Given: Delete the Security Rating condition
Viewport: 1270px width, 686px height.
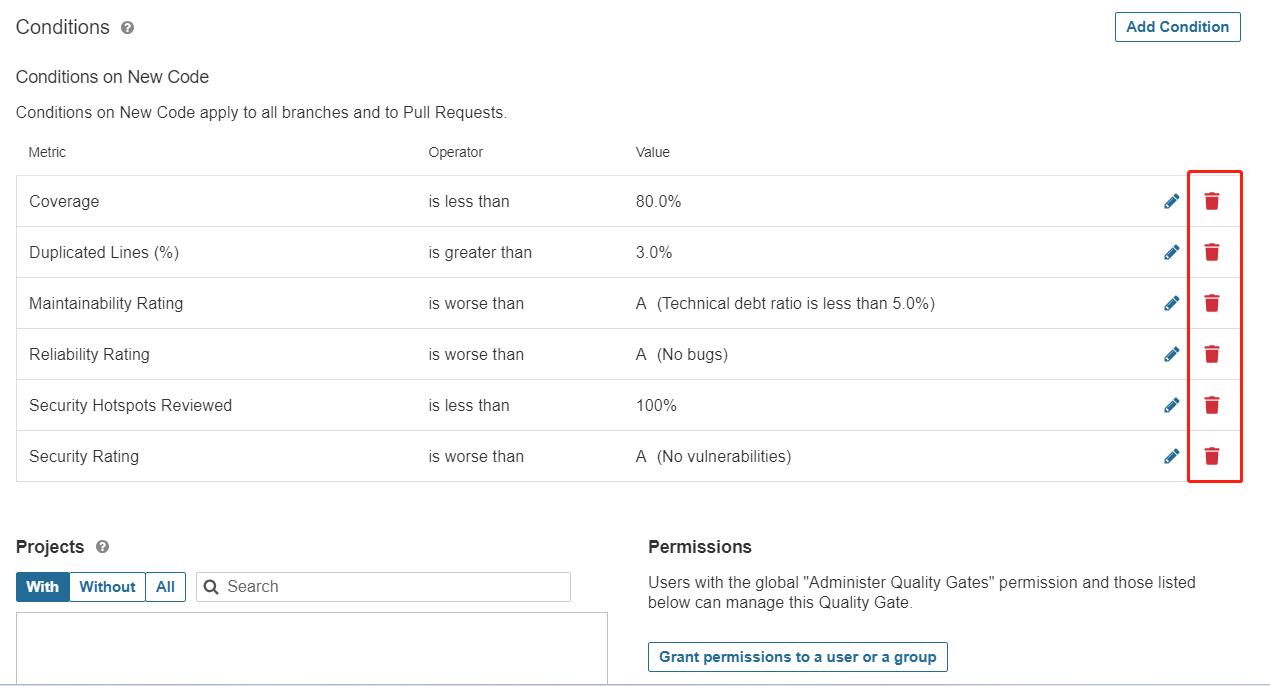Looking at the screenshot, I should click(x=1212, y=456).
